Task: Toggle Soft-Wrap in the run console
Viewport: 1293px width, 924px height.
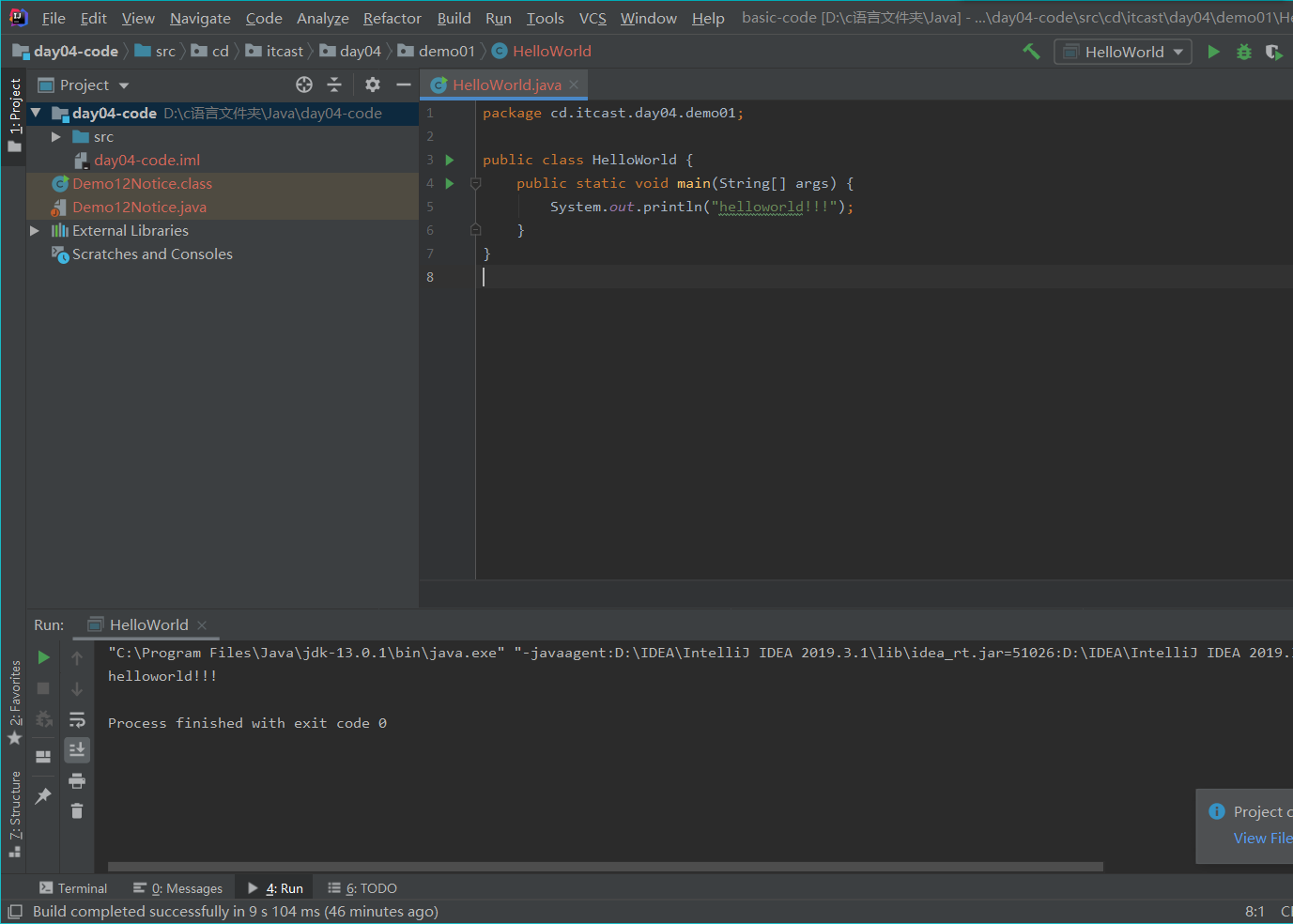Action: [x=77, y=719]
